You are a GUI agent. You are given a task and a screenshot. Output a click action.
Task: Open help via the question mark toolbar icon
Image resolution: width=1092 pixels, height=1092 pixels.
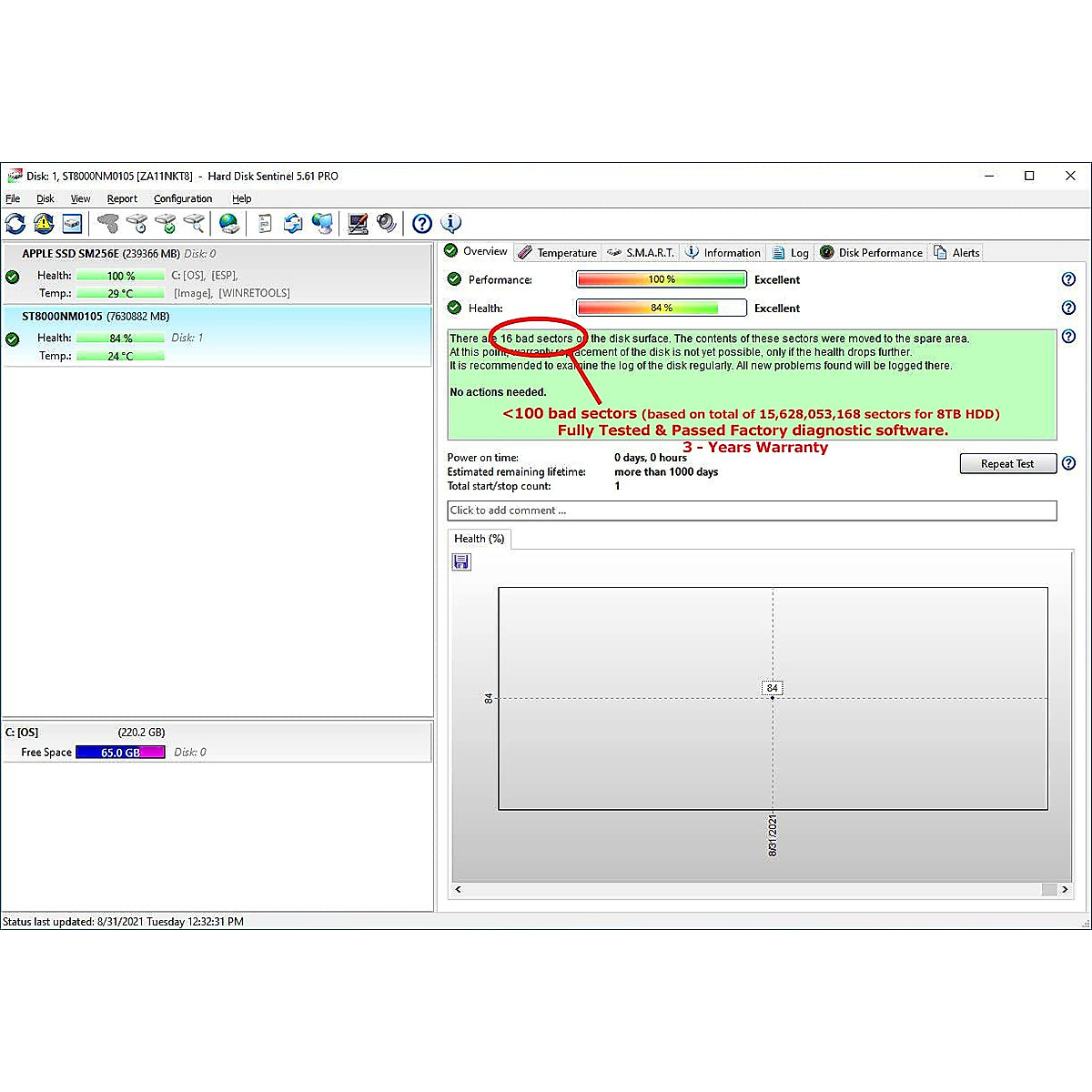(421, 223)
